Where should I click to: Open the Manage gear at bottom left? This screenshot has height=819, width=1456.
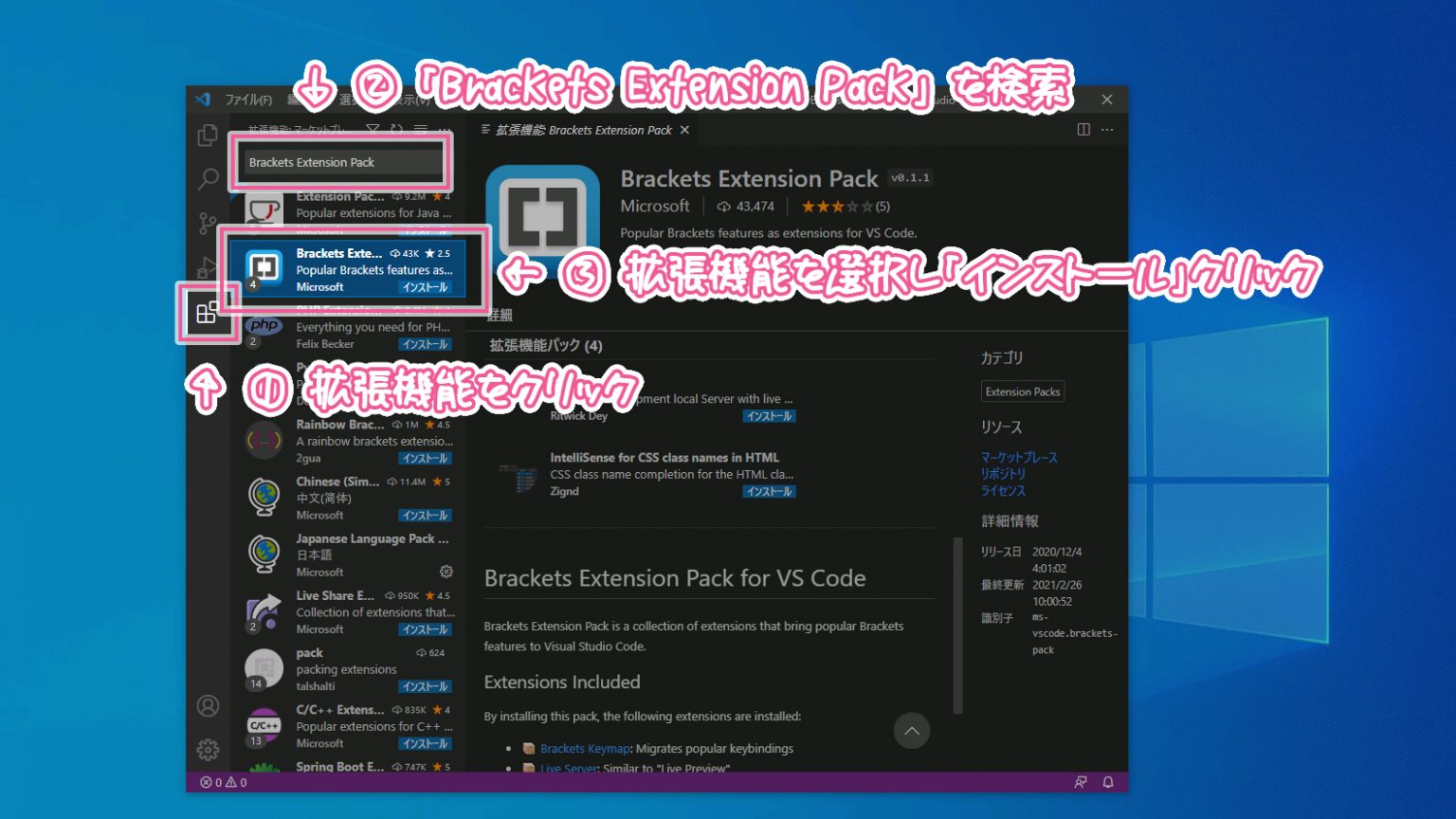click(x=208, y=749)
